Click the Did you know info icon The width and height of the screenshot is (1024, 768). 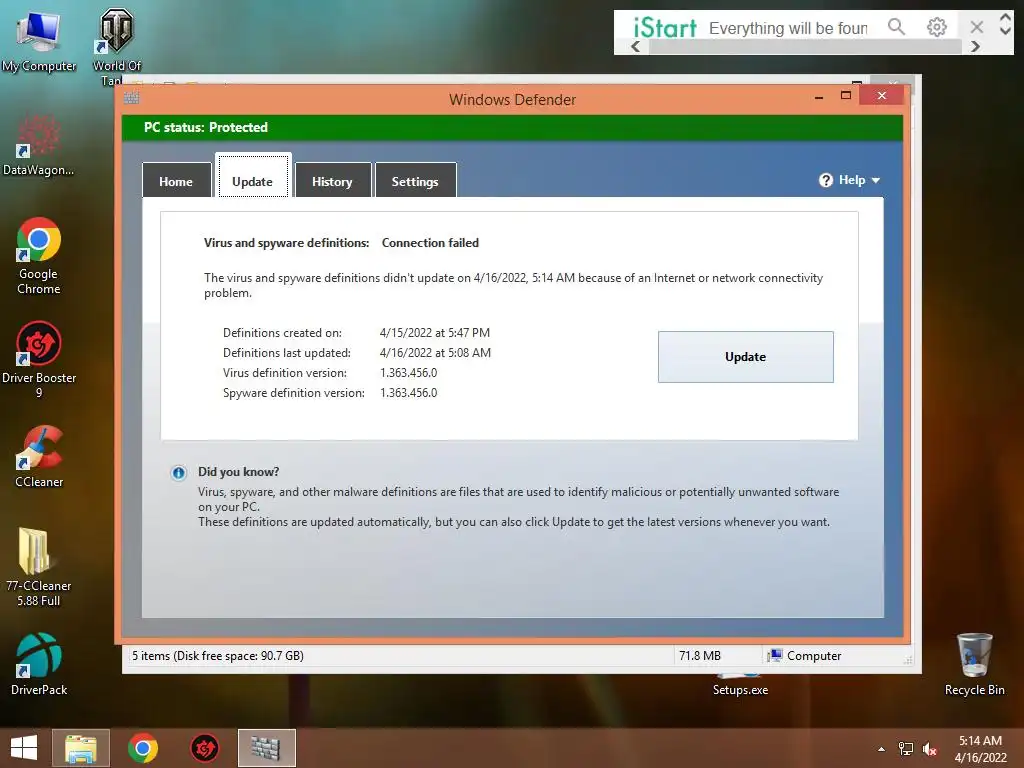[x=178, y=473]
